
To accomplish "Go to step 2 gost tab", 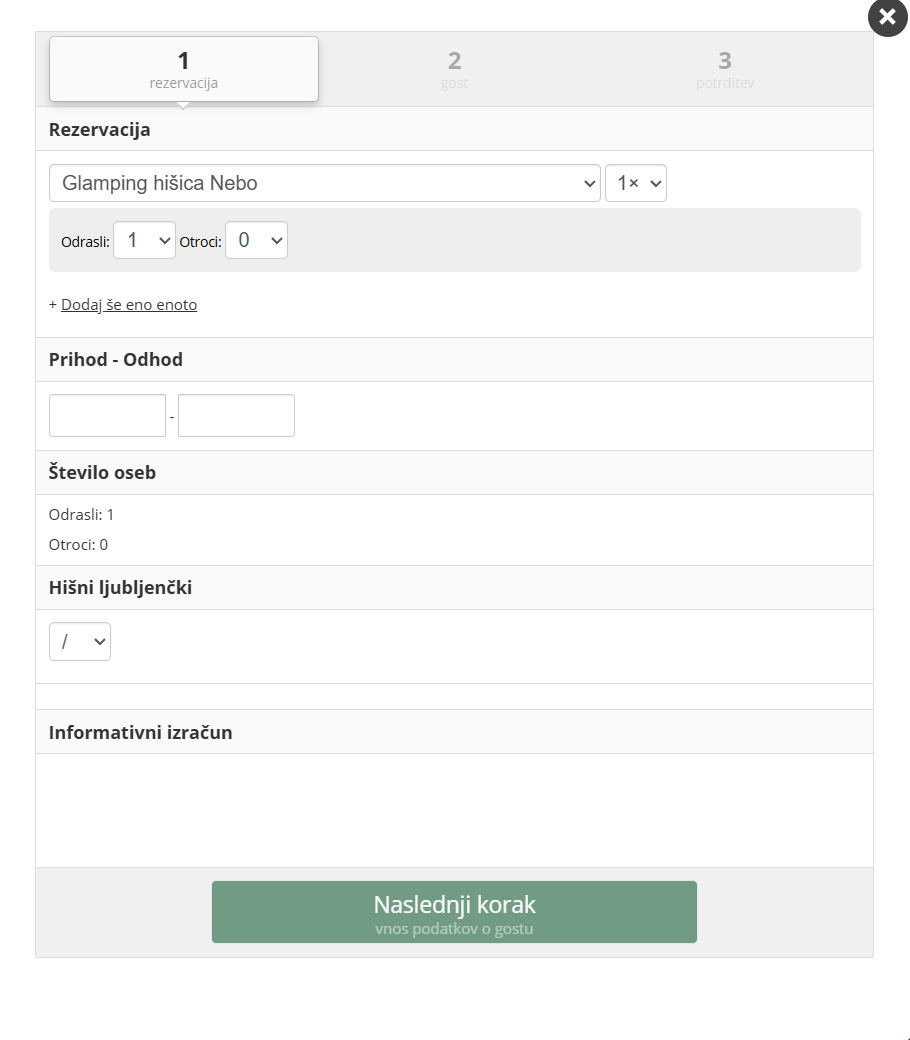I will (454, 69).
